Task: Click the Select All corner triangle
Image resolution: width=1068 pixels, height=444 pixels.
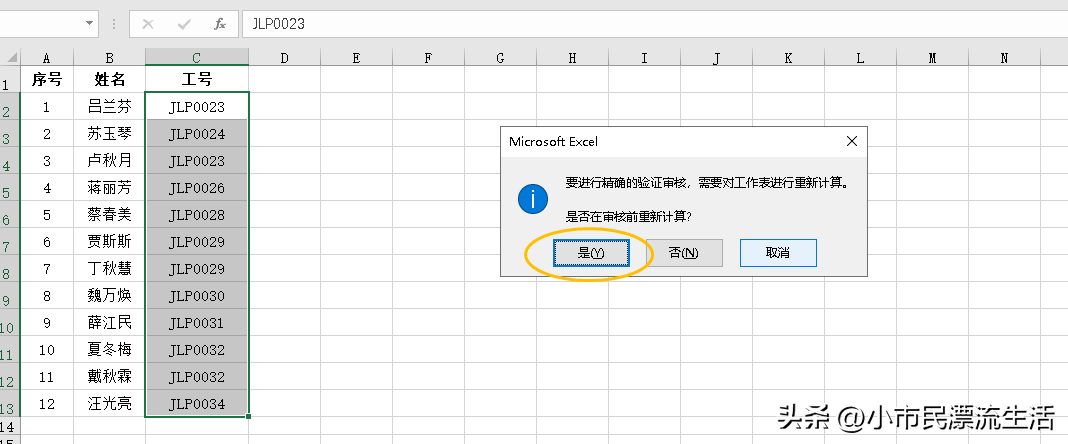Action: [x=10, y=57]
